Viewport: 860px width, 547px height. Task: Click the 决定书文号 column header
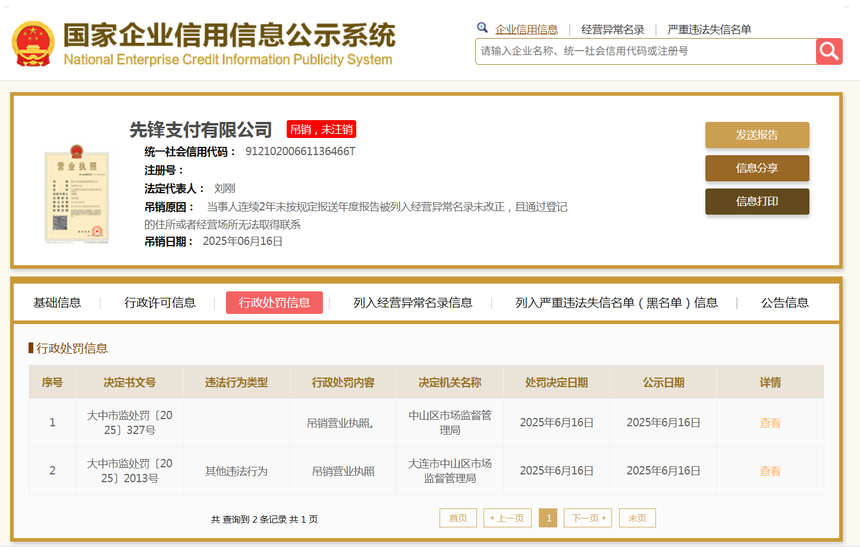[129, 382]
